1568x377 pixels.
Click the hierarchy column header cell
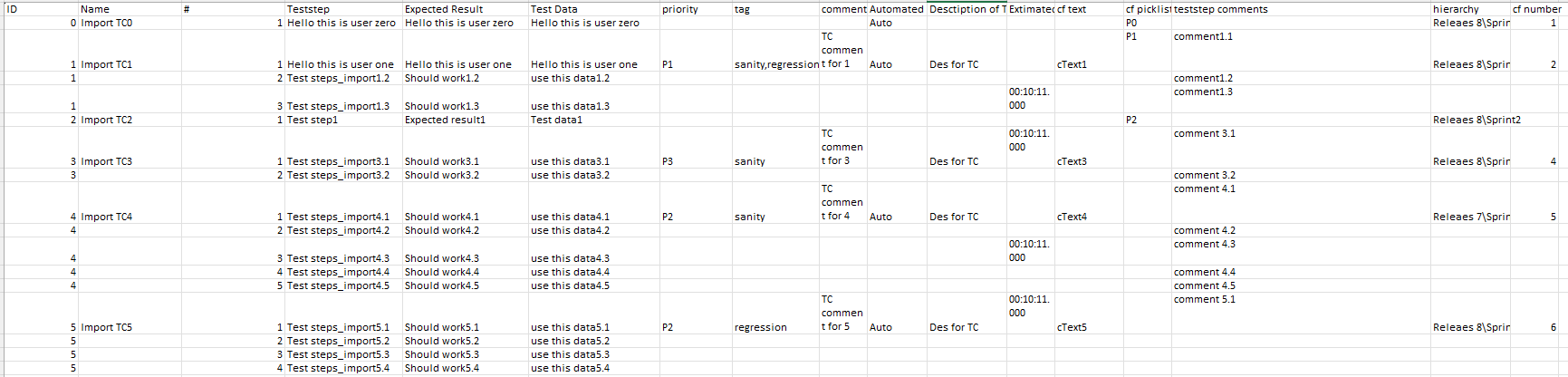tap(1456, 9)
